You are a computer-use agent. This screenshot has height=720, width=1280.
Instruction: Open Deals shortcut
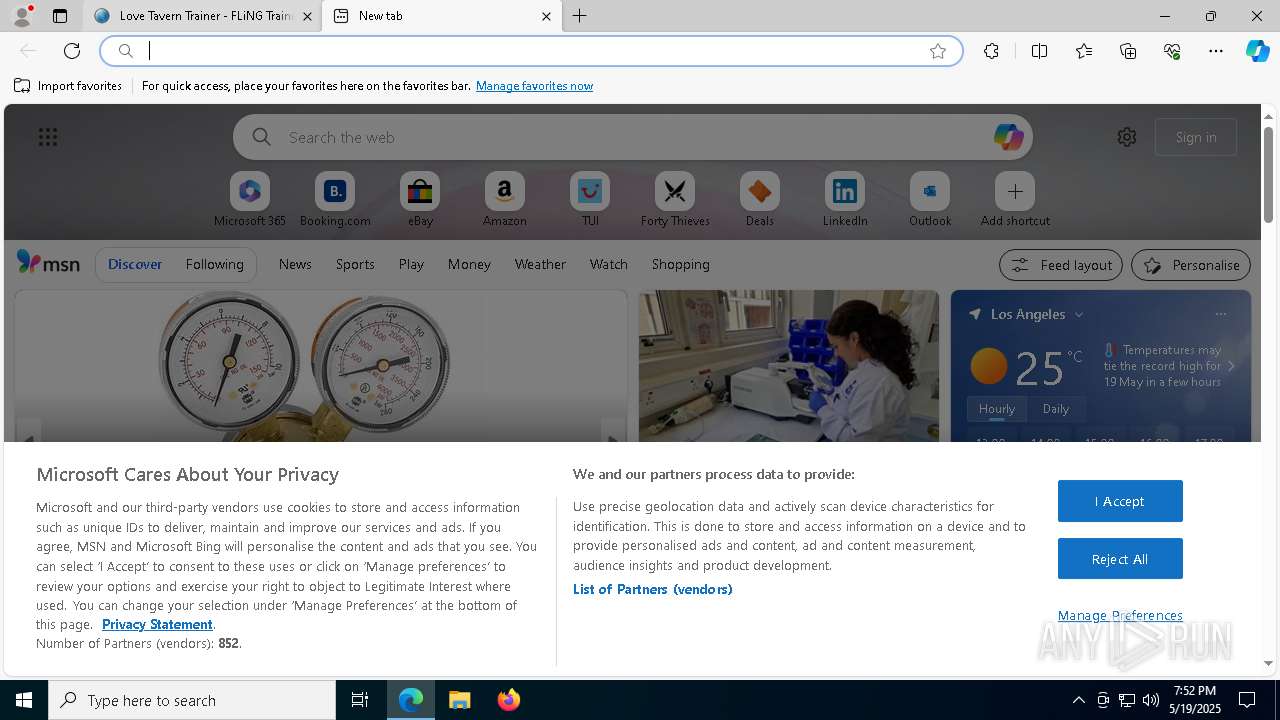[x=760, y=200]
